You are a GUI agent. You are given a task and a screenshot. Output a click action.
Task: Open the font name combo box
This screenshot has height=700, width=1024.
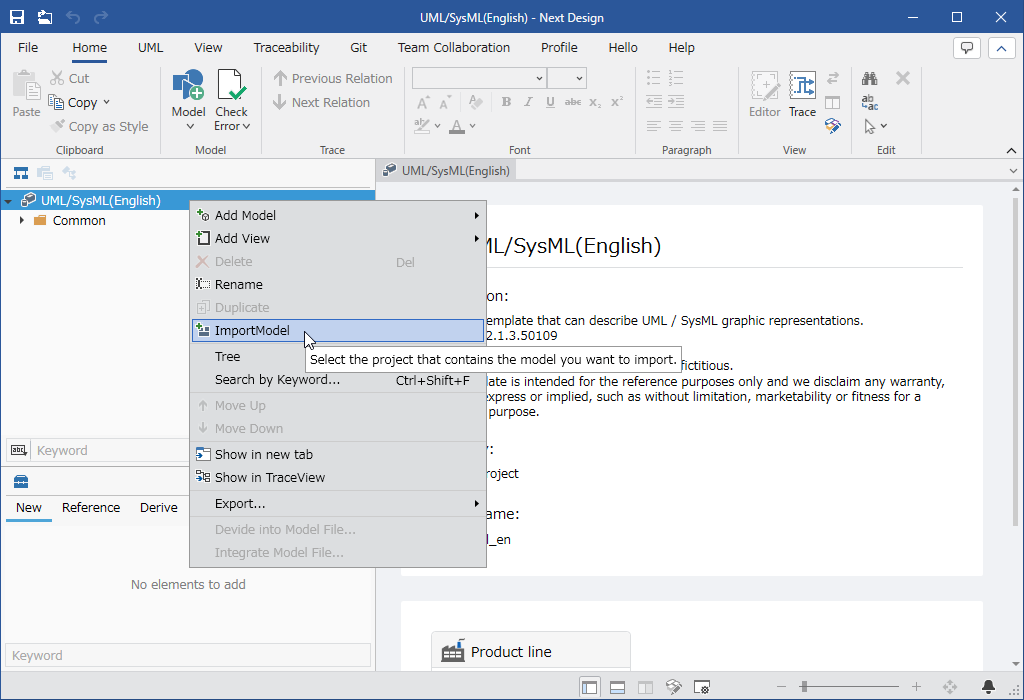tap(479, 78)
